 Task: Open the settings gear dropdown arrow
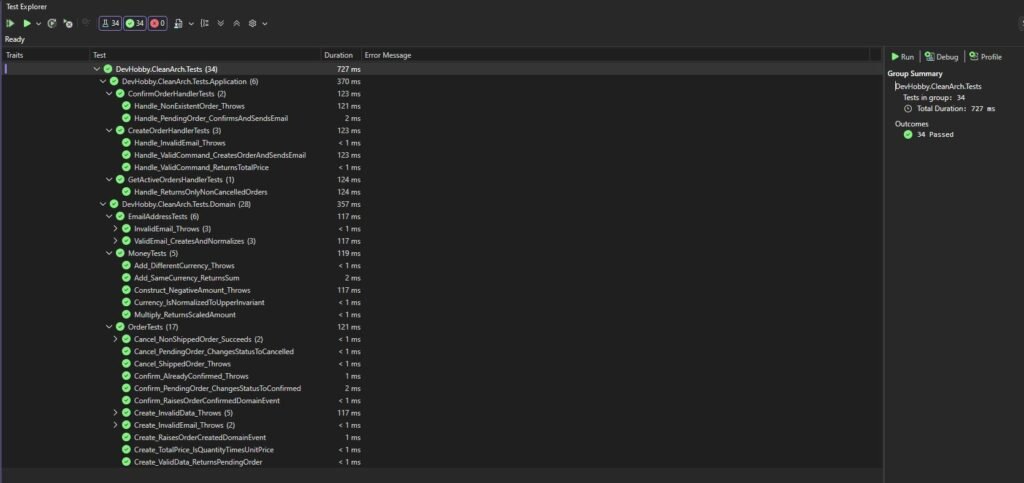tap(264, 23)
